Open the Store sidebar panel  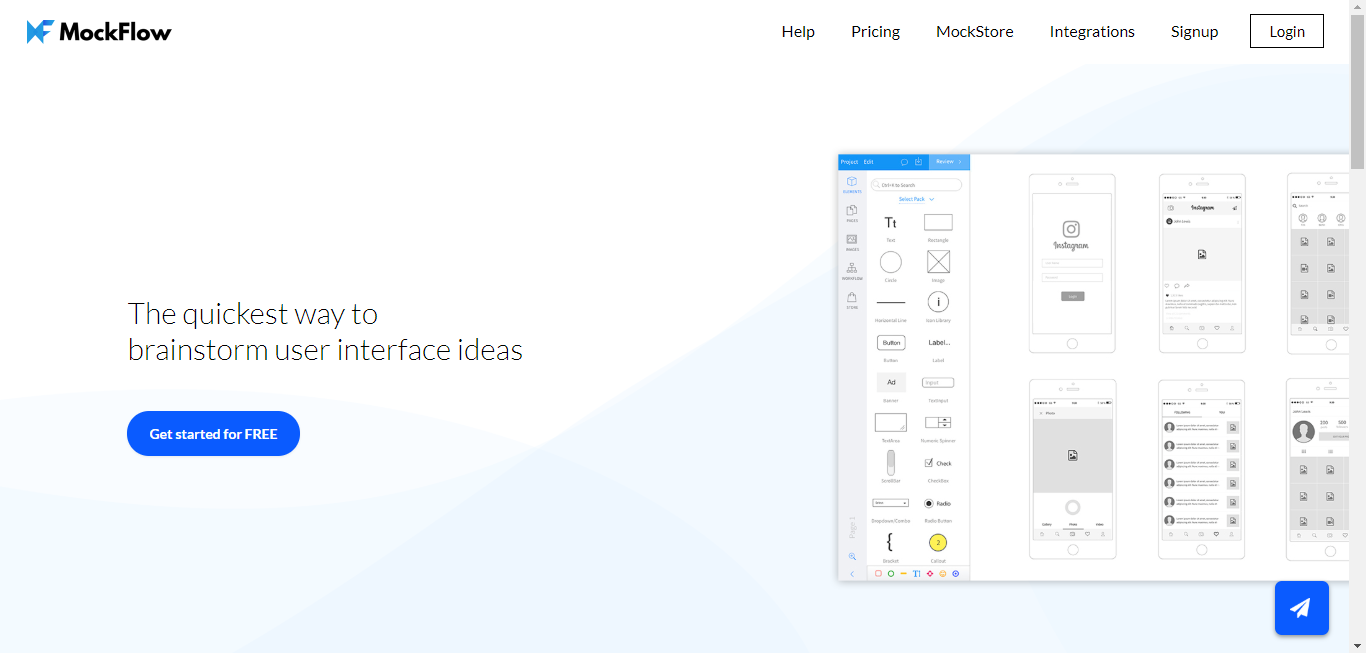(852, 300)
